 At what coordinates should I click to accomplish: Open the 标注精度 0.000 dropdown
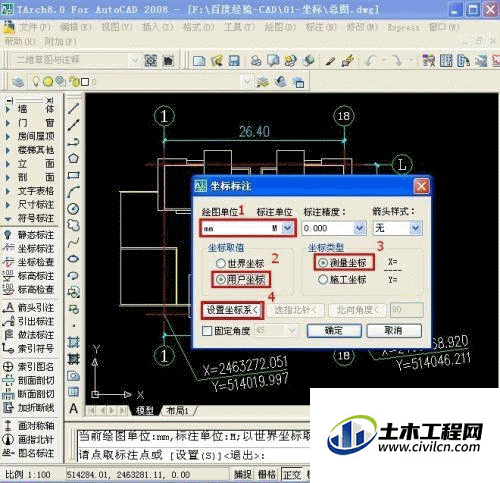[x=359, y=228]
